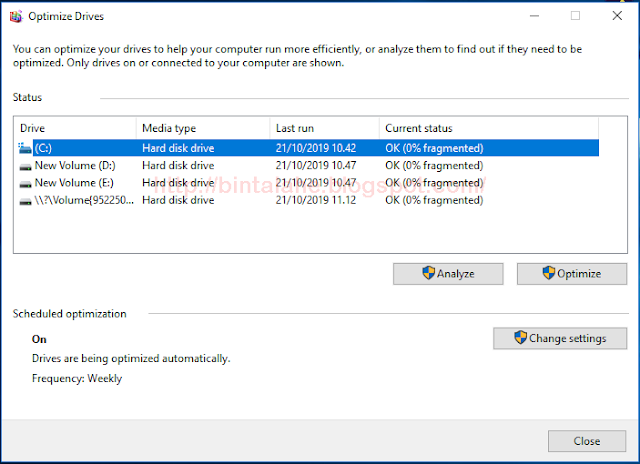Sort by Current status column header
Screen dimensions: 640x464
[x=489, y=128]
